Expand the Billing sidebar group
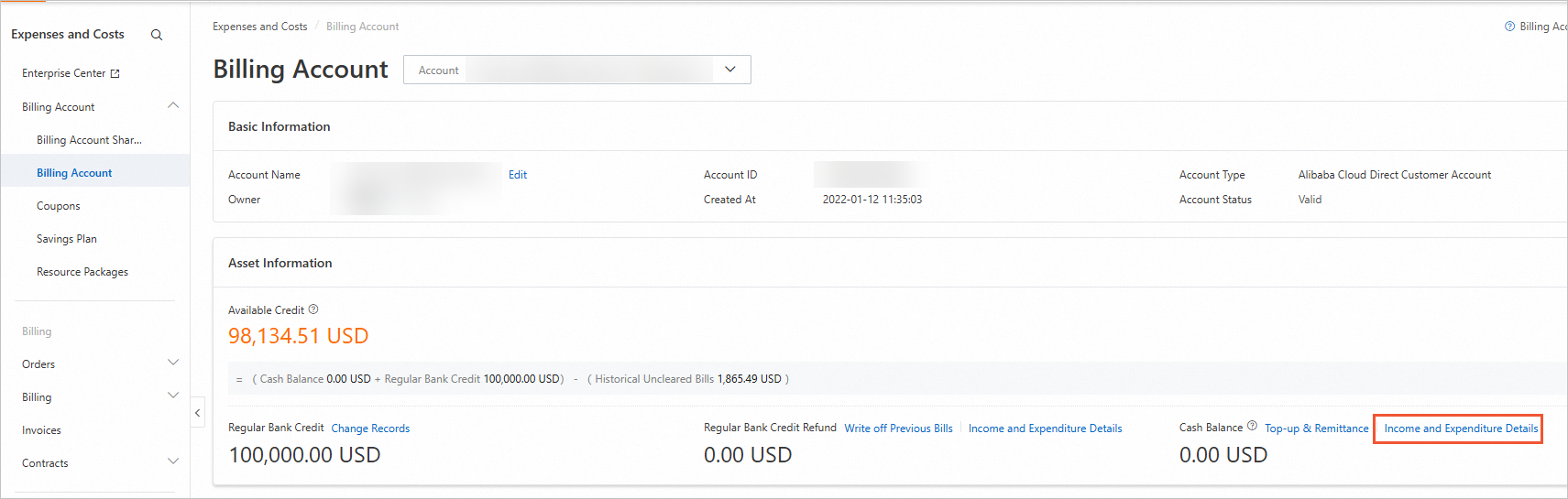1568x499 pixels. coord(173,396)
